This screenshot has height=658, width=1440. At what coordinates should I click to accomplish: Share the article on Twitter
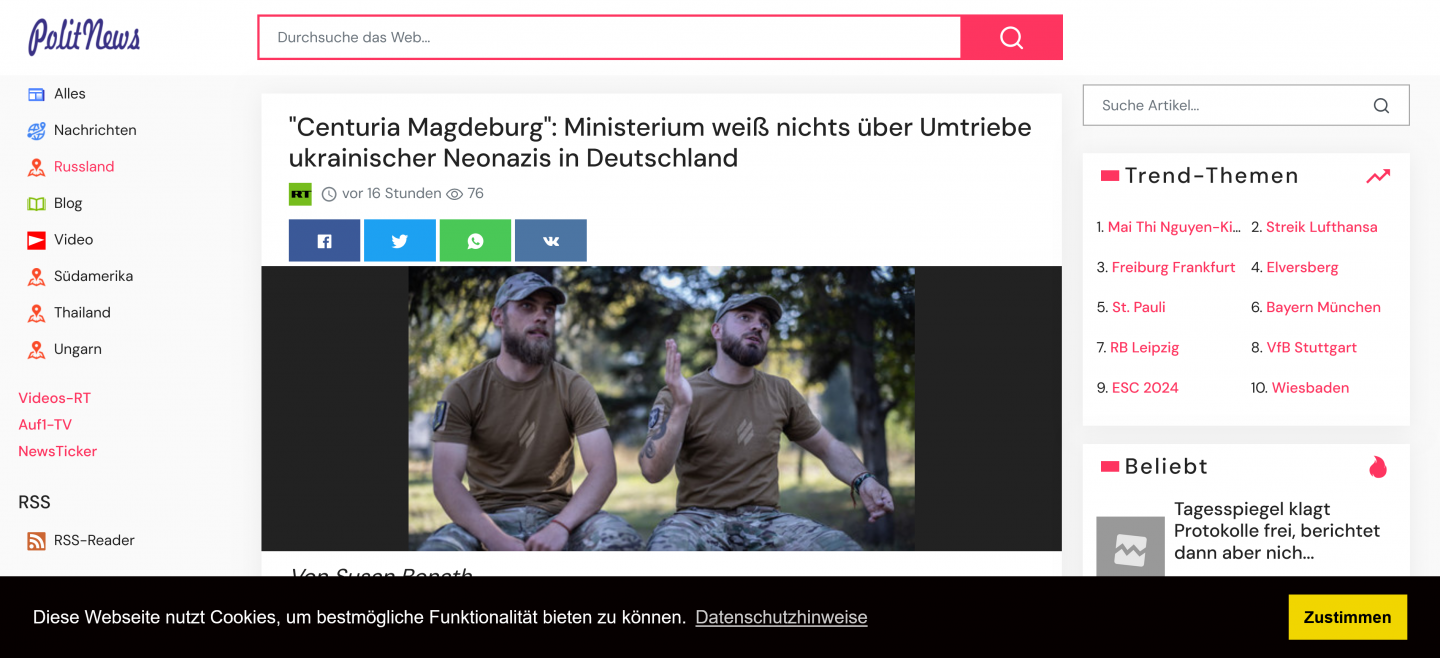click(x=400, y=241)
